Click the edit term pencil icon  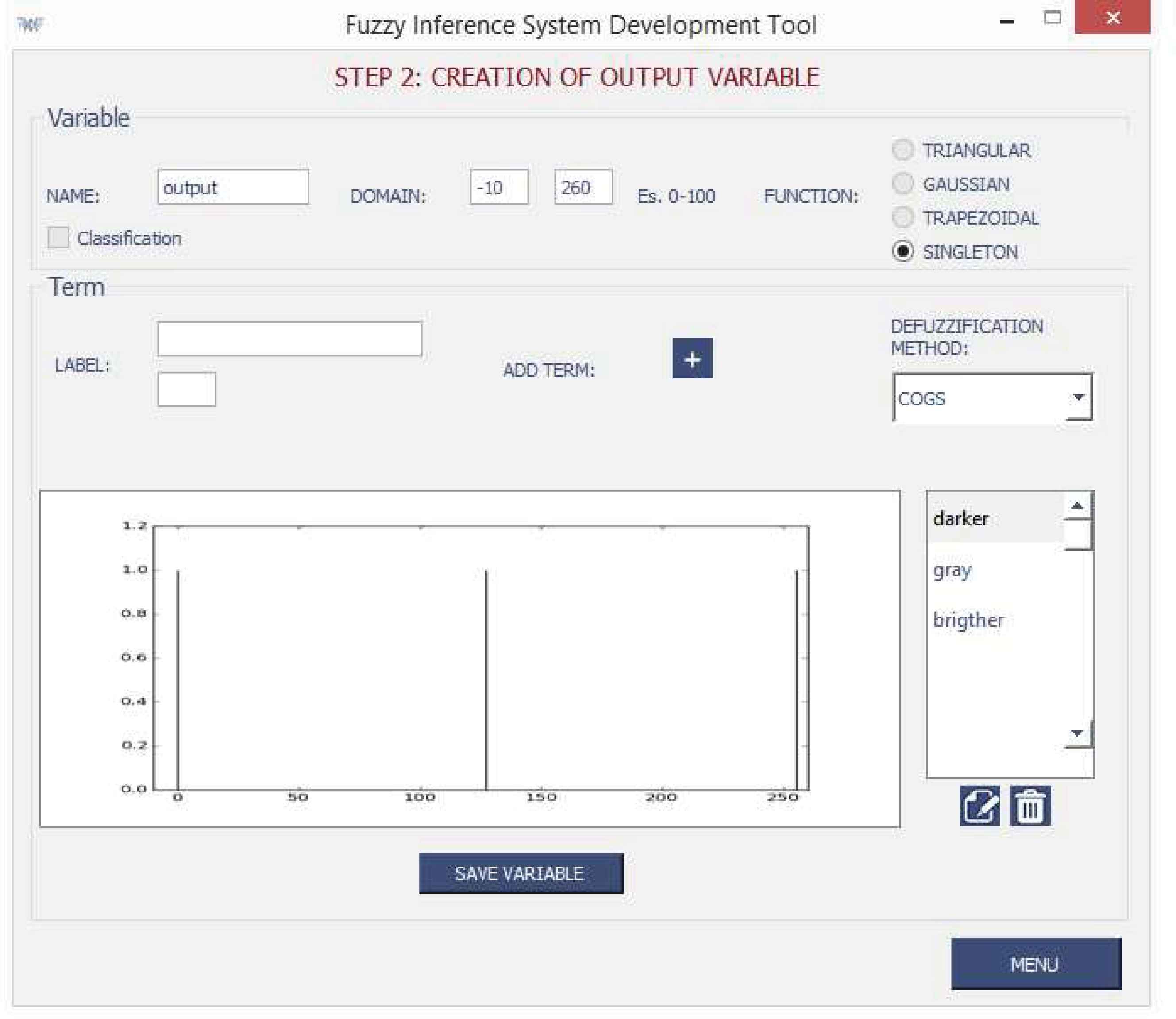pyautogui.click(x=979, y=806)
